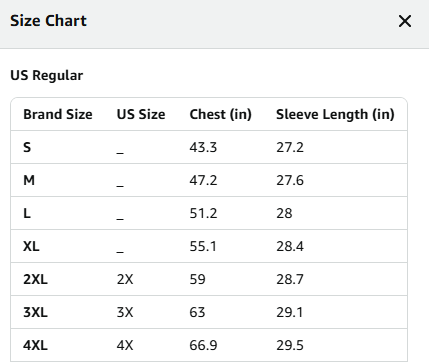Click sleeve length value 27.6
Image resolution: width=429 pixels, height=362 pixels.
290,180
